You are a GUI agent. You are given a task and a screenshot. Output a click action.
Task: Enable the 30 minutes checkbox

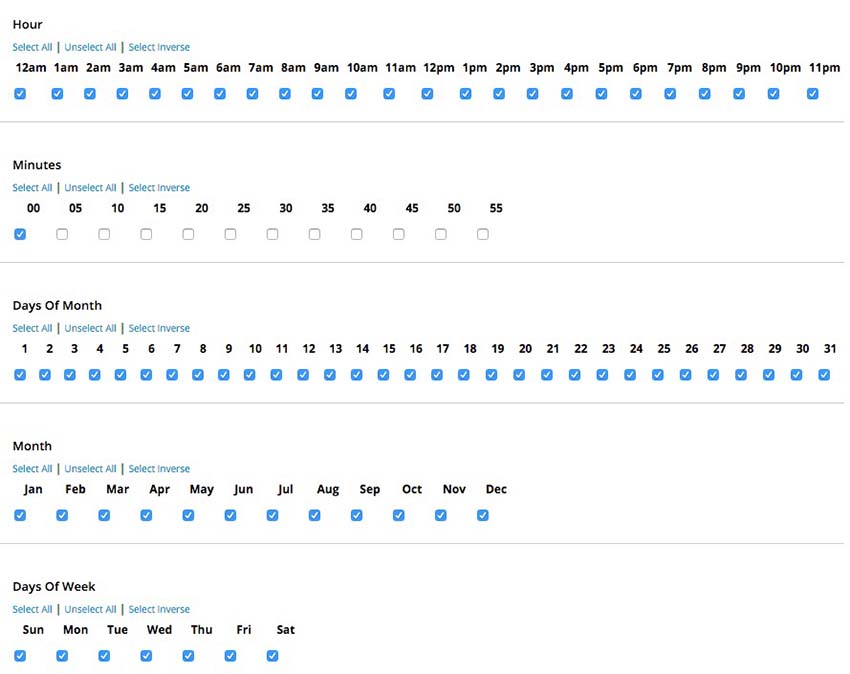pyautogui.click(x=273, y=234)
